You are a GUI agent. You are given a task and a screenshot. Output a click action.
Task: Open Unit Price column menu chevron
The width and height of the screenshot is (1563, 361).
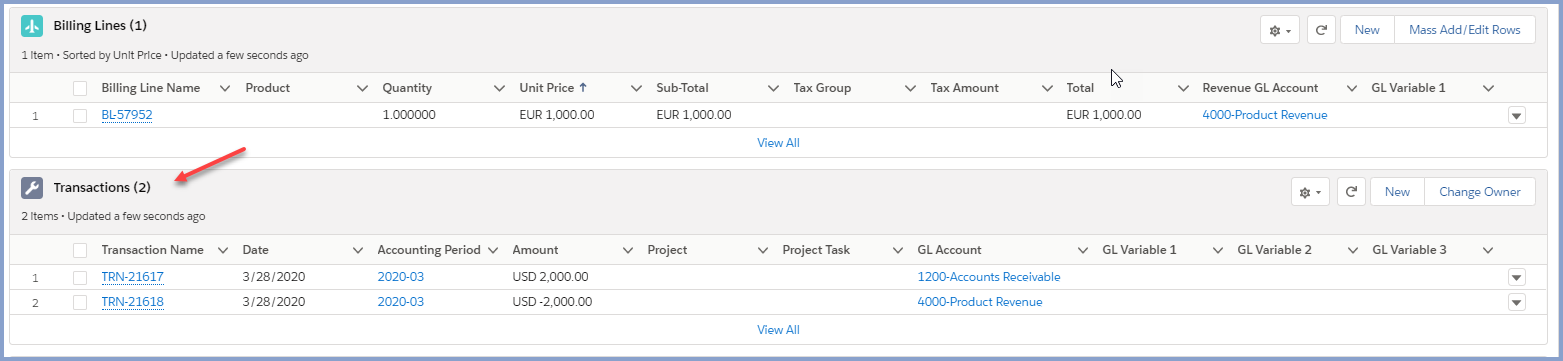coord(636,88)
